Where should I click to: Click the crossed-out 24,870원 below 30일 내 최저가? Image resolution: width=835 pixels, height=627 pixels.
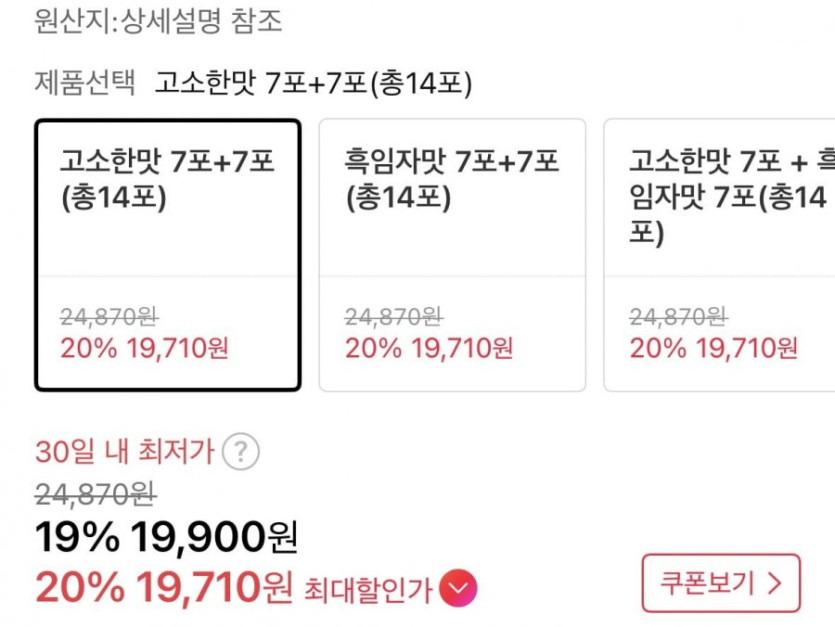[95, 493]
